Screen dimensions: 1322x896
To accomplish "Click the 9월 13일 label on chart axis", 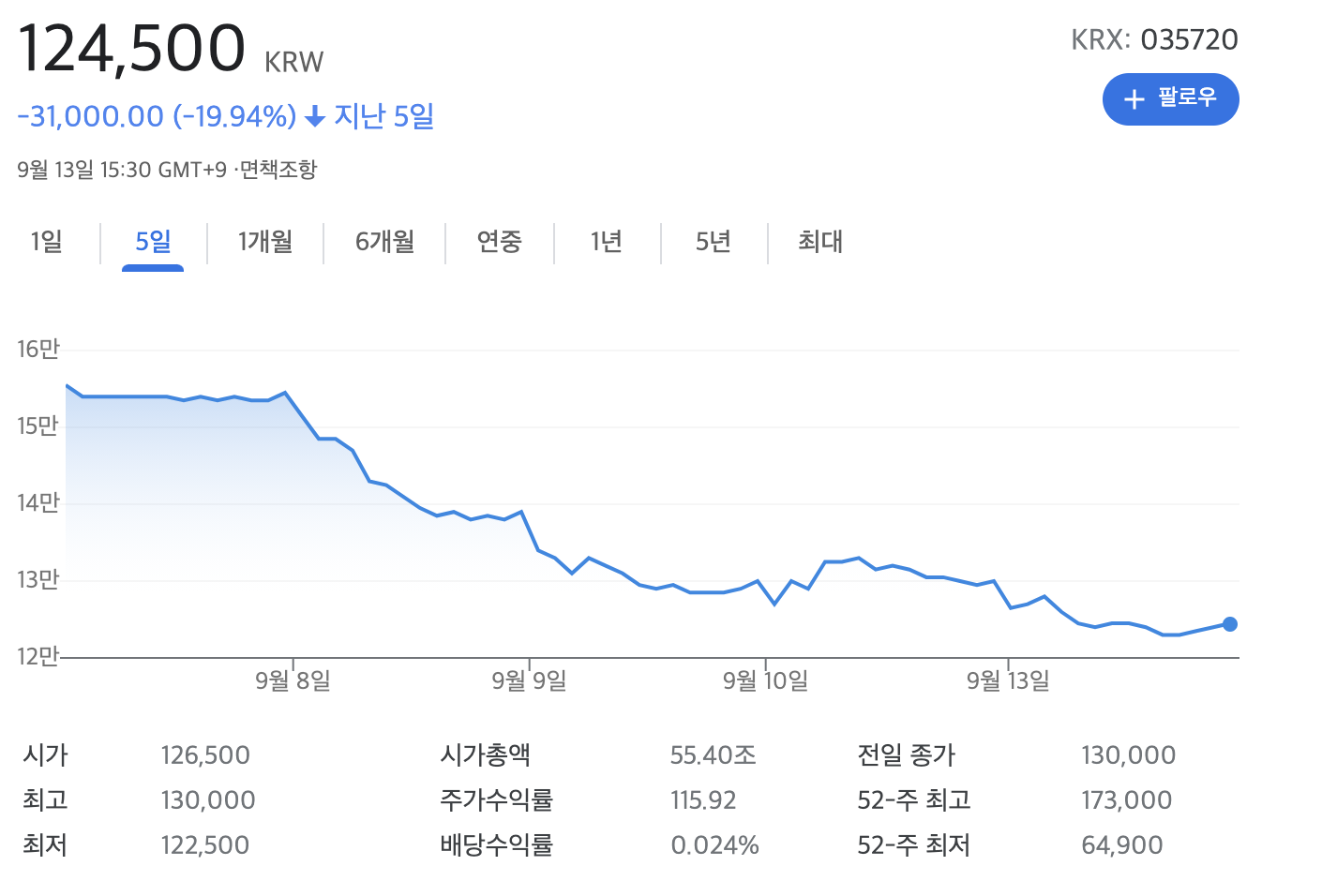I will 1009,681.
